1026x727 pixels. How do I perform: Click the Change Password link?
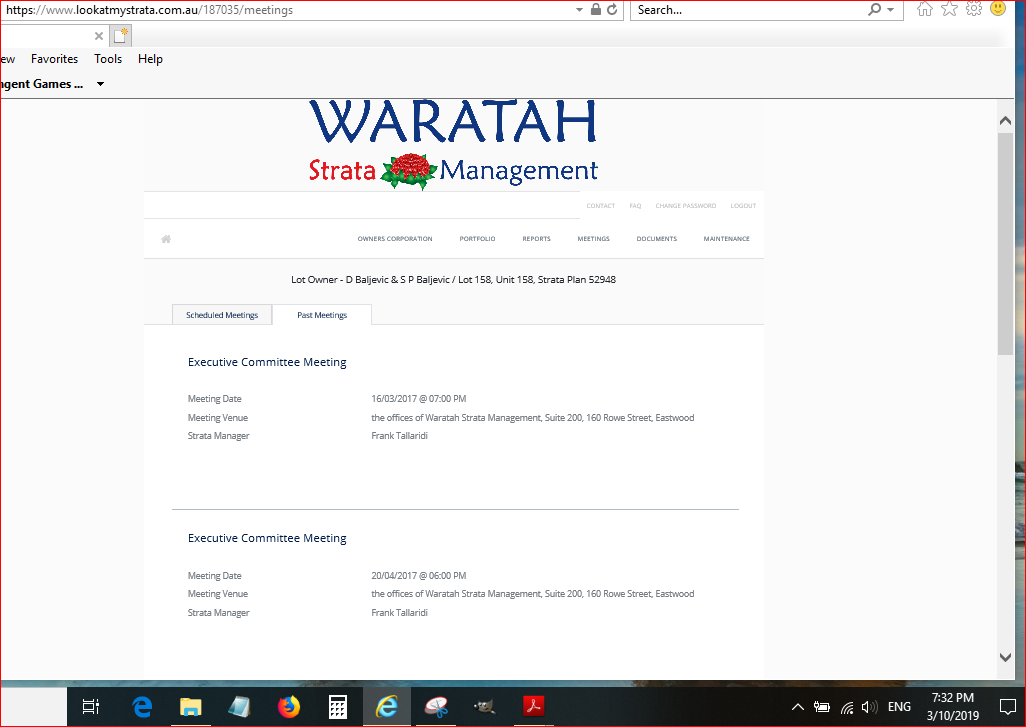(x=686, y=205)
